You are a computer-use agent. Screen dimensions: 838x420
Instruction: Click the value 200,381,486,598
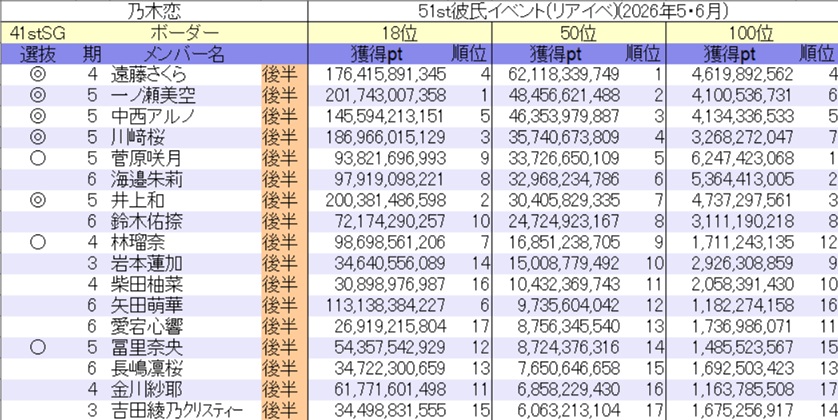point(385,200)
